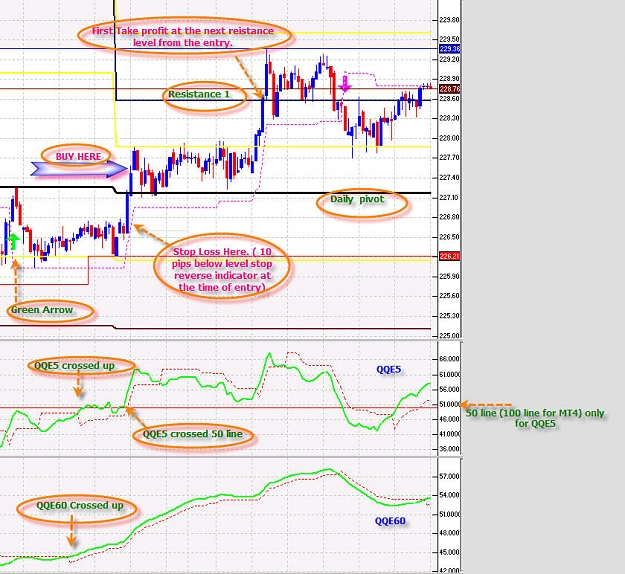
Task: Select the 228.76 current price tag
Action: pos(450,88)
